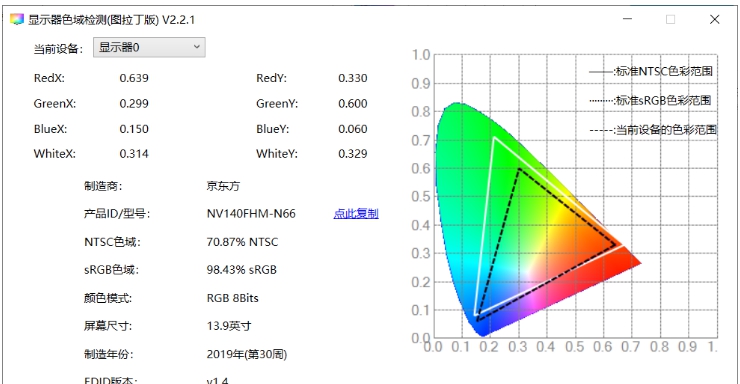Click the window title 显示器色域检测(图拉丁版) V2.2.1
The width and height of the screenshot is (740, 384).
(111, 20)
